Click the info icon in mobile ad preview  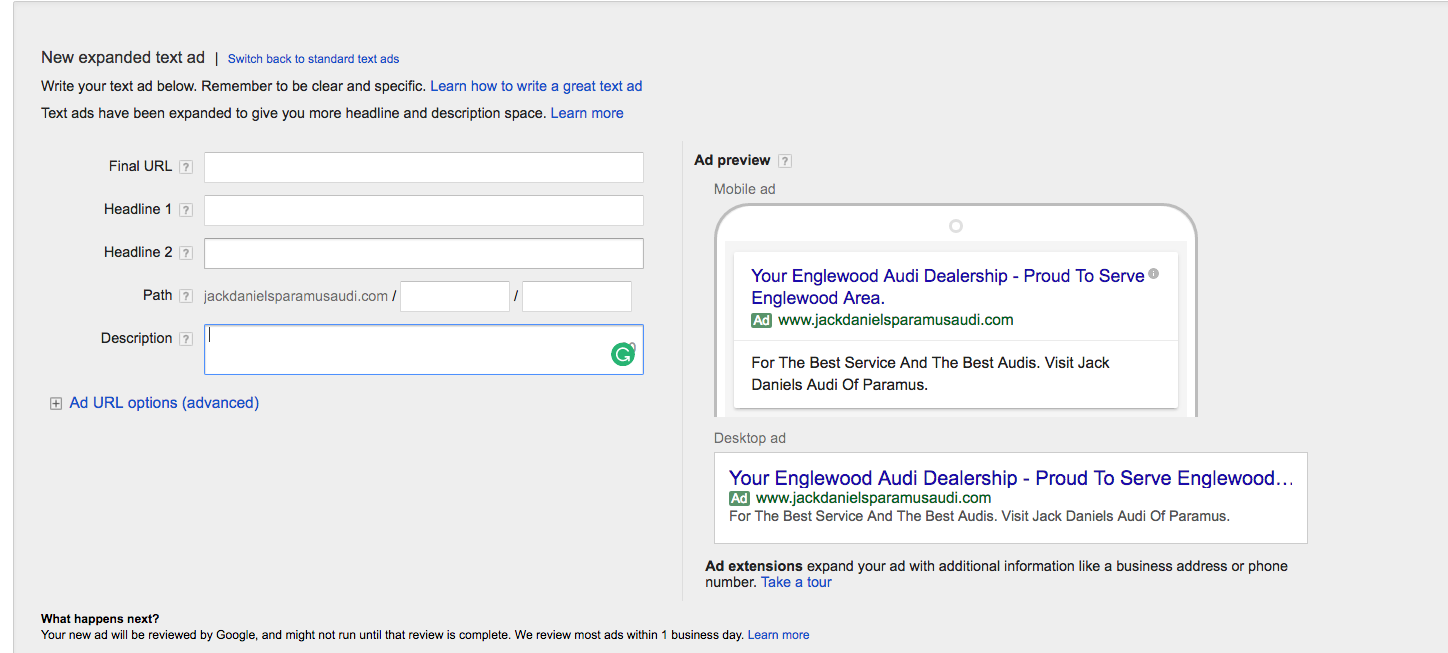1154,273
